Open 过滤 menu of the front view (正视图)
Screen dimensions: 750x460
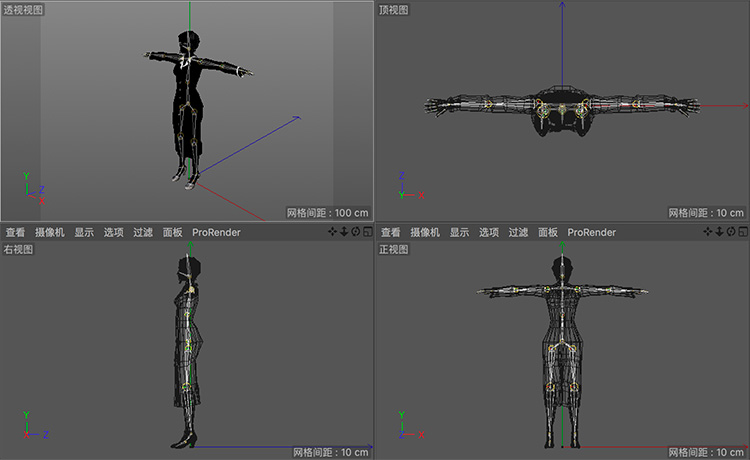click(x=518, y=232)
